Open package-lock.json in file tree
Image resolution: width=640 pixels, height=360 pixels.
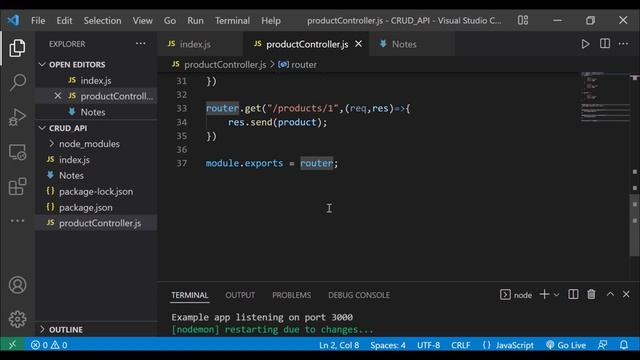[x=96, y=191]
